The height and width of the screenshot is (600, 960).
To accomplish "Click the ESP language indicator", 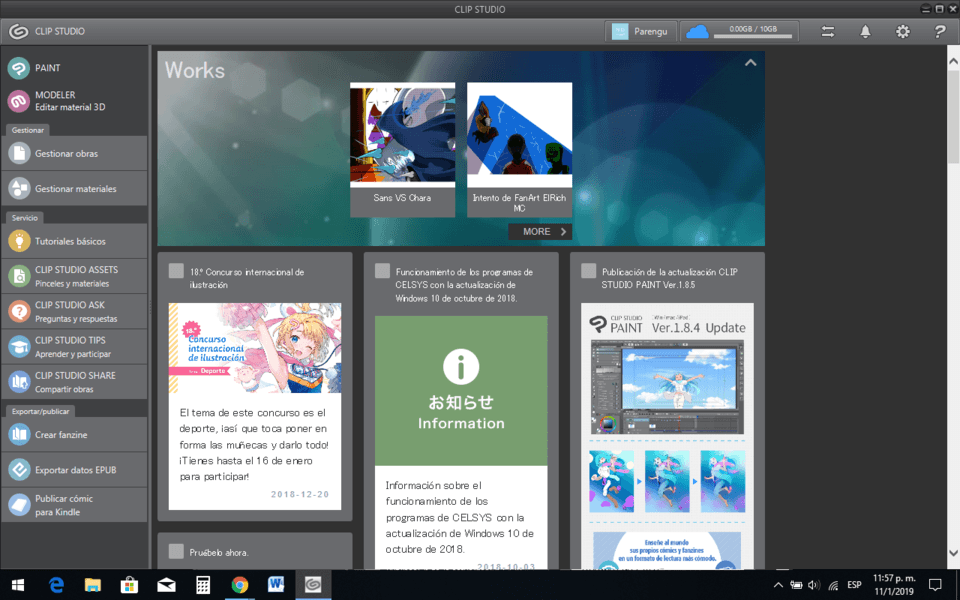I will 854,585.
